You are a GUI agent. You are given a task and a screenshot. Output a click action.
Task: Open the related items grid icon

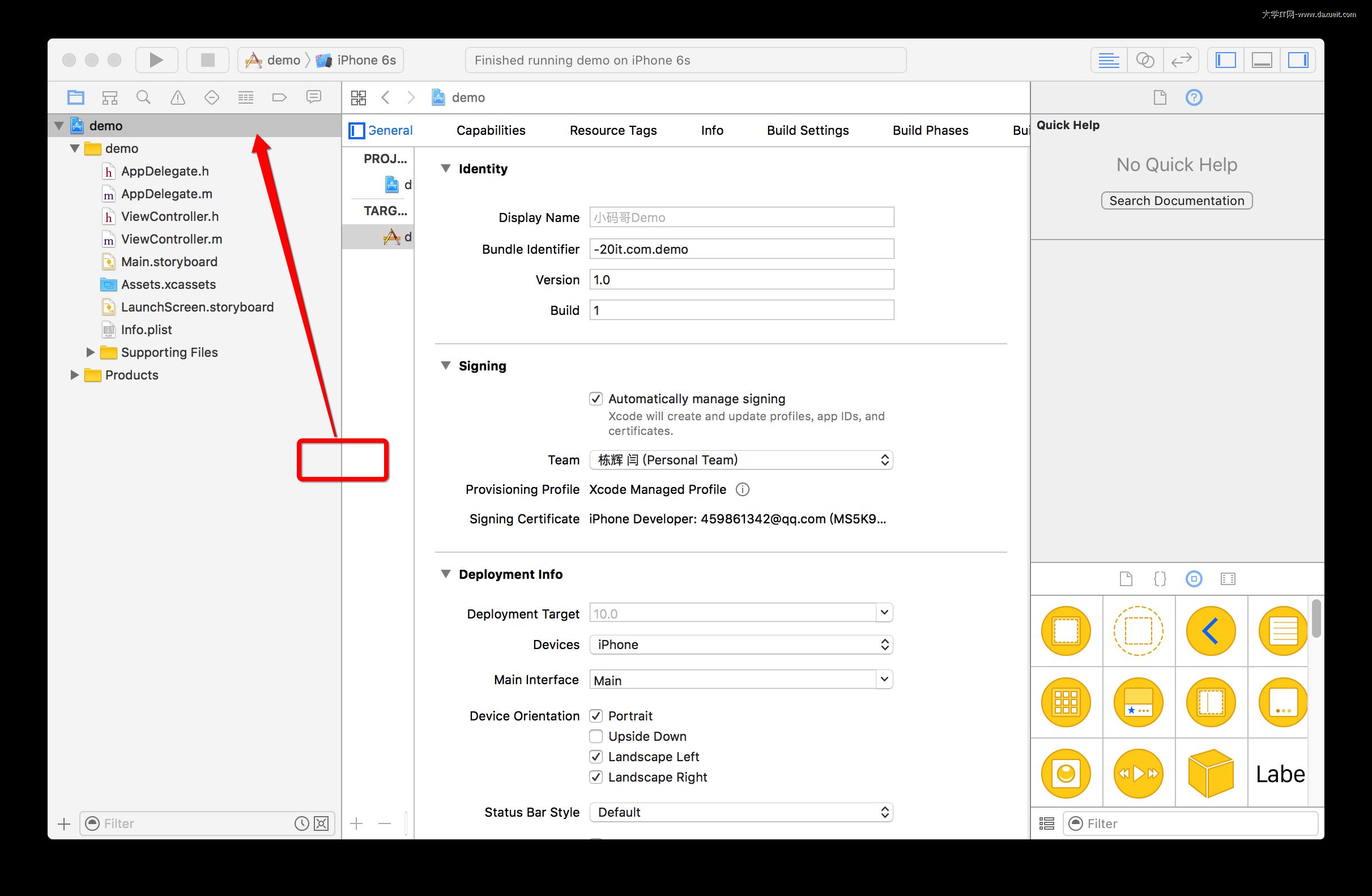pos(359,97)
